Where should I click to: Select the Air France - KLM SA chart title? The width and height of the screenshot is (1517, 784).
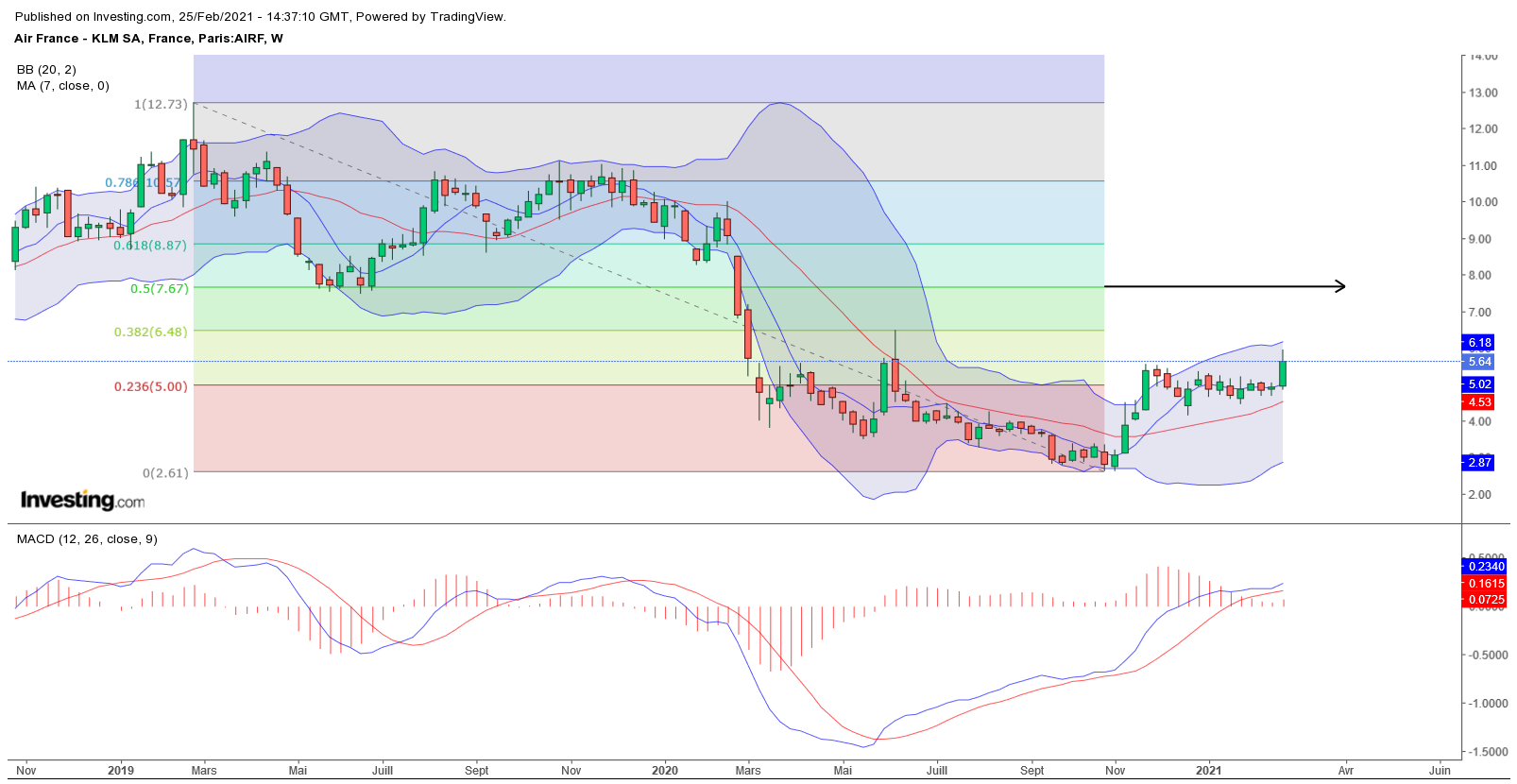[x=148, y=39]
